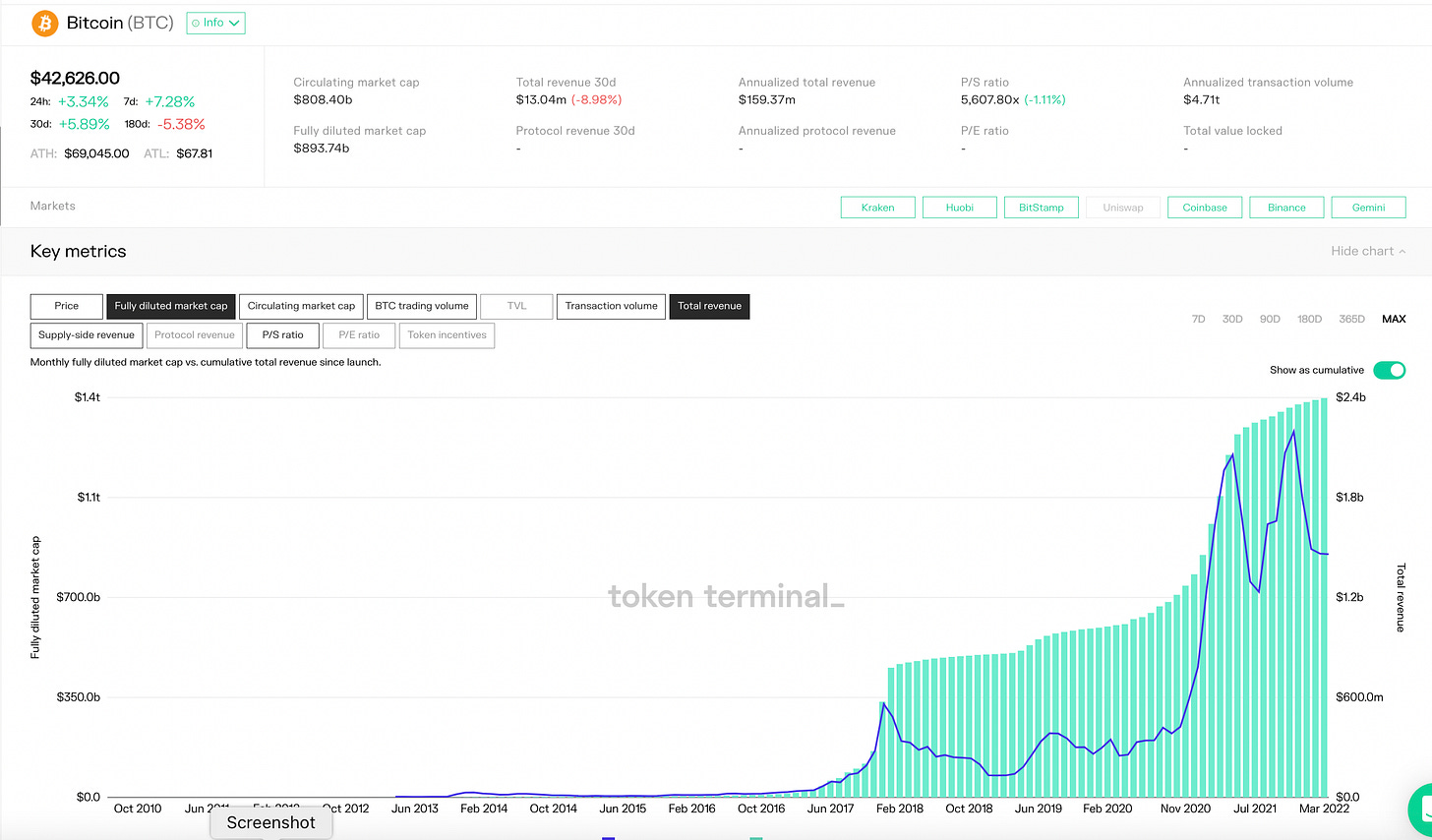Viewport: 1432px width, 840px height.
Task: Disable the Total revenue metric
Action: click(709, 306)
